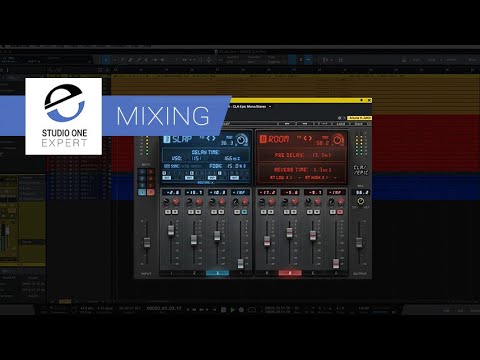Select Arrow tool in Studio One toolbar

pyautogui.click(x=106, y=60)
